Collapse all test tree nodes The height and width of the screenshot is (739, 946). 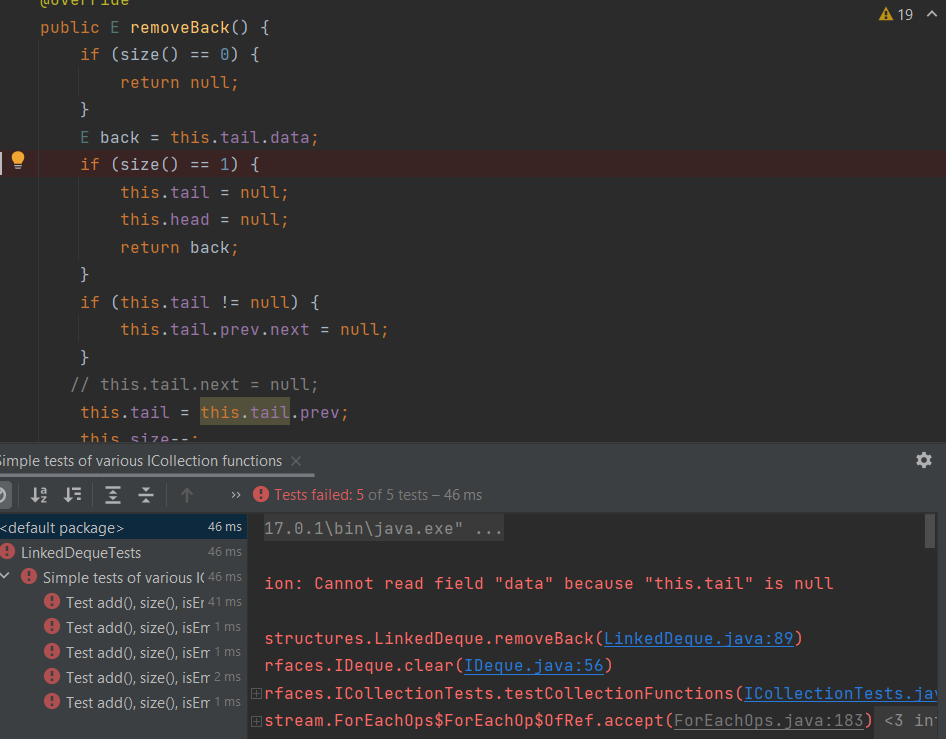(x=146, y=494)
